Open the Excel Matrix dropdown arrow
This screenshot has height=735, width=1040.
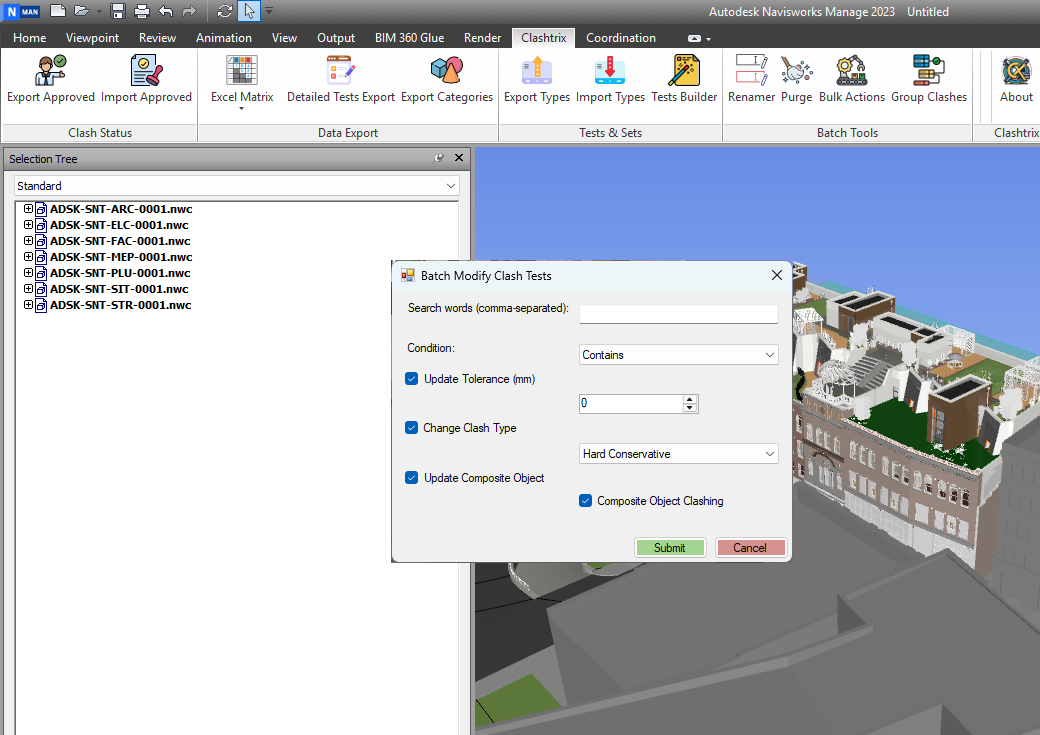pyautogui.click(x=241, y=109)
